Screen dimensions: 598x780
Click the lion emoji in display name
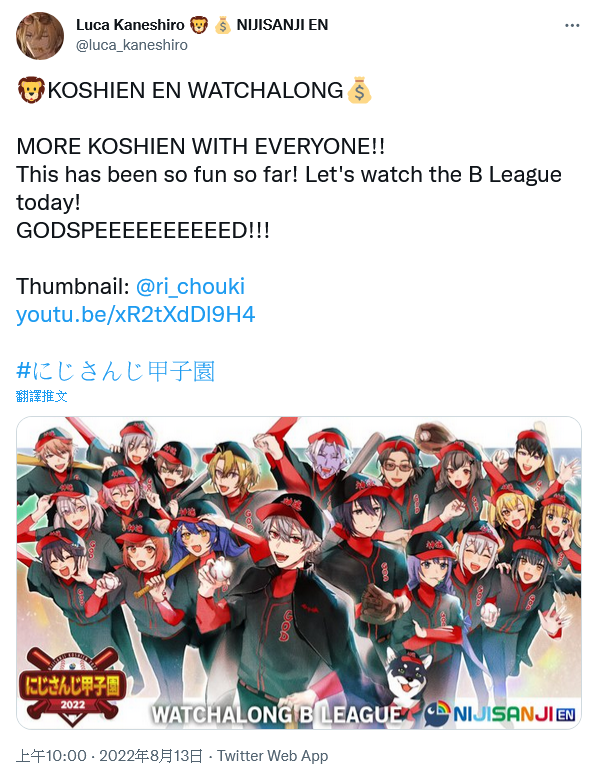(x=199, y=25)
